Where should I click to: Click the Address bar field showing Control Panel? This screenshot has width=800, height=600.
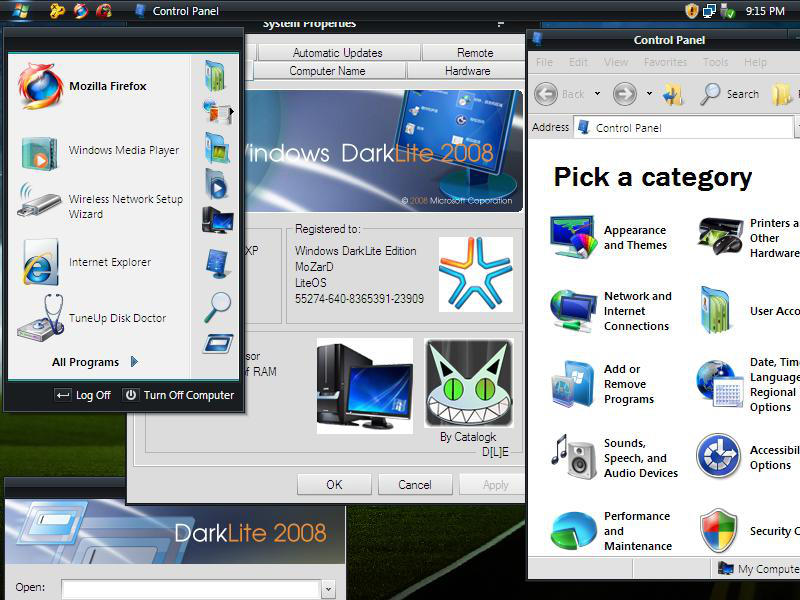(684, 128)
